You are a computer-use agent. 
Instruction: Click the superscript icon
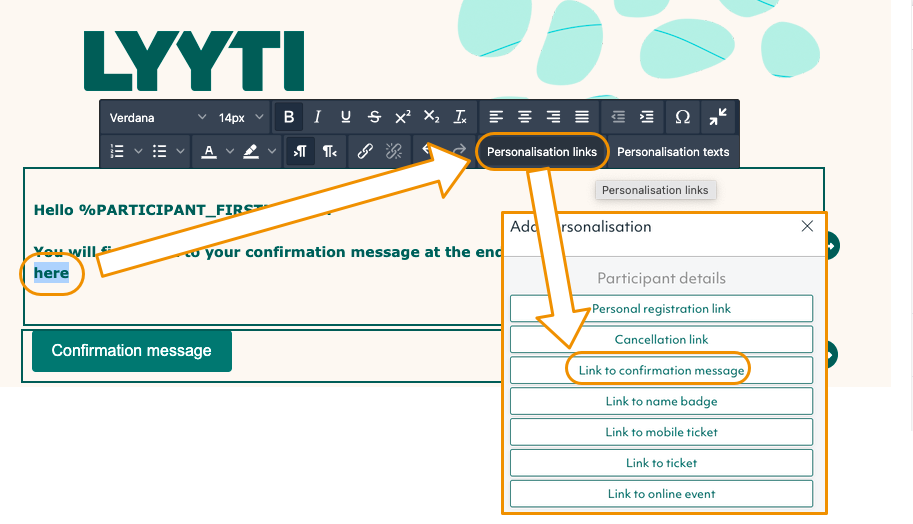402,117
